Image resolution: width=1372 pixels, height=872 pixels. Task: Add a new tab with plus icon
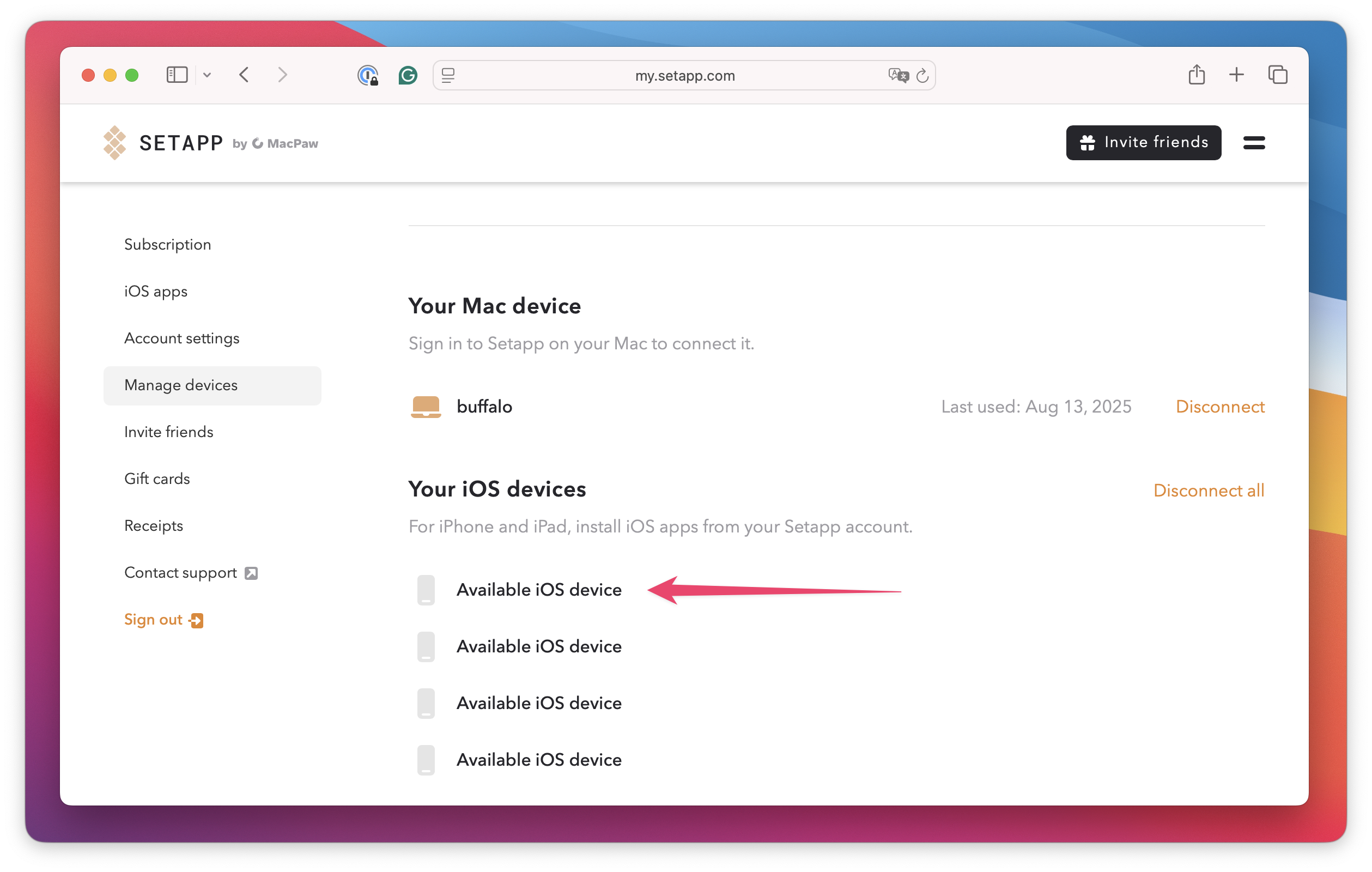click(x=1236, y=75)
